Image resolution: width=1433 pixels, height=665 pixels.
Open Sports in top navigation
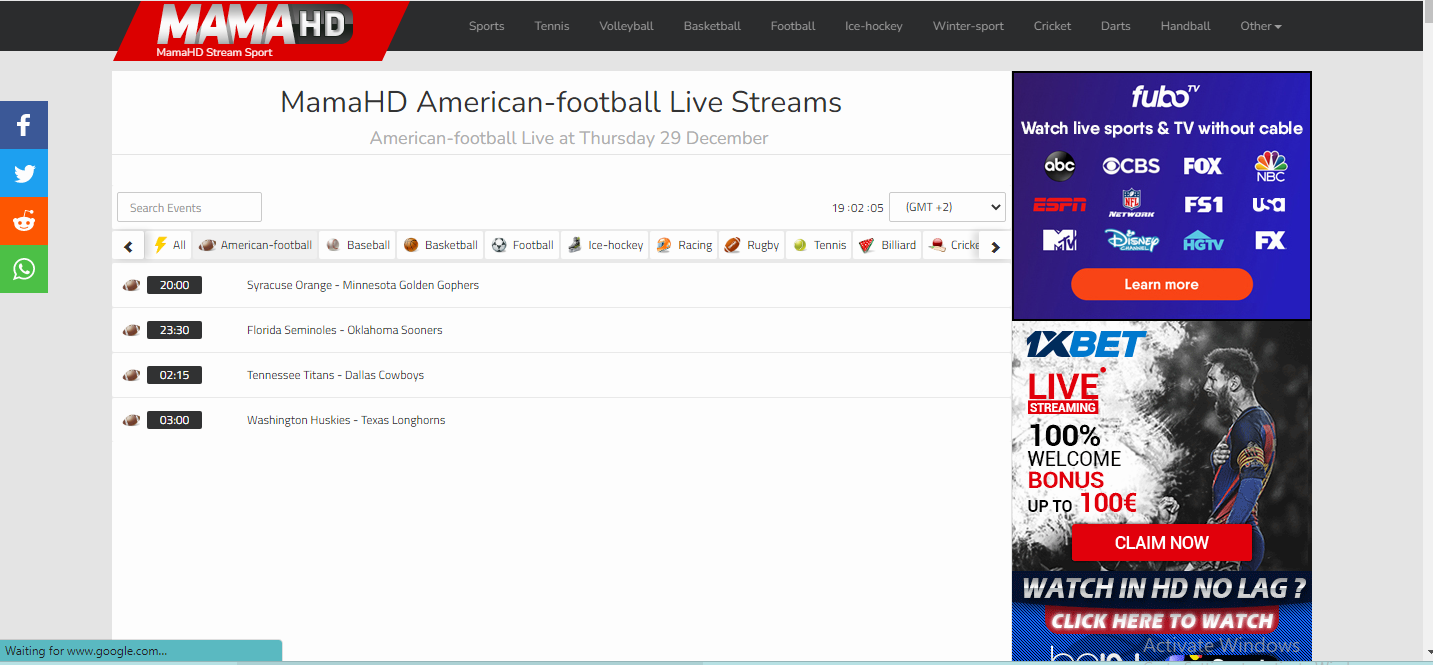pos(486,26)
